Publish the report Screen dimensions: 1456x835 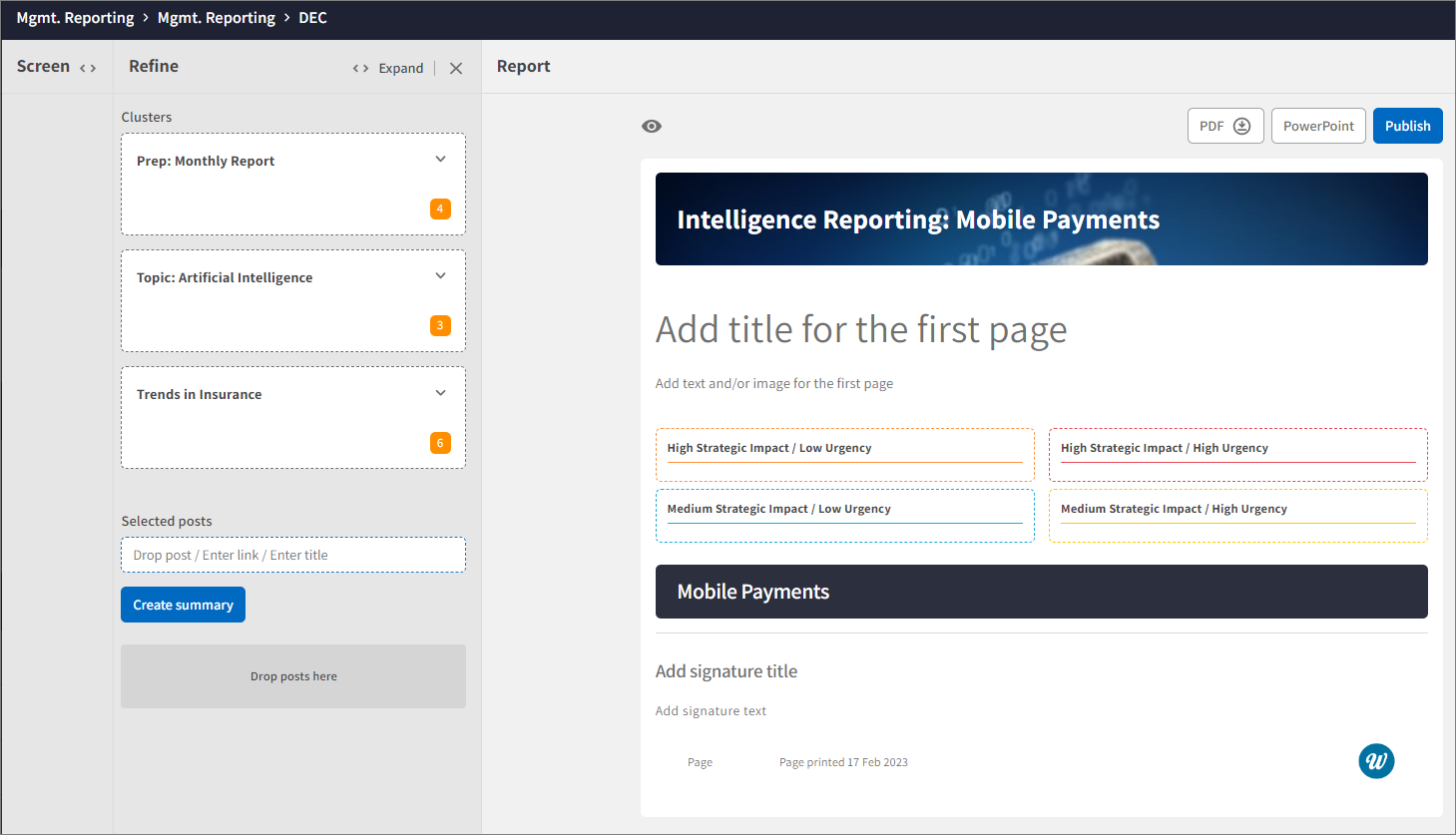[x=1407, y=125]
